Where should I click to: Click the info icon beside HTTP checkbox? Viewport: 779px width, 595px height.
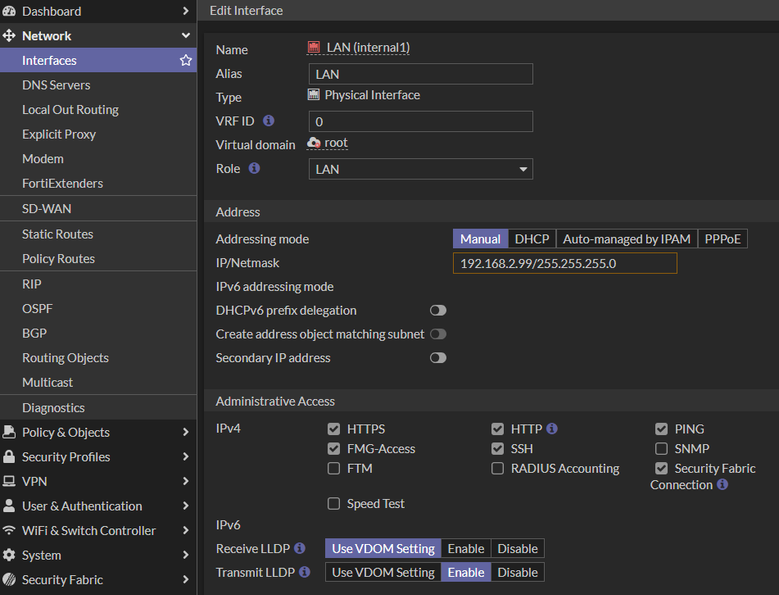tap(552, 429)
